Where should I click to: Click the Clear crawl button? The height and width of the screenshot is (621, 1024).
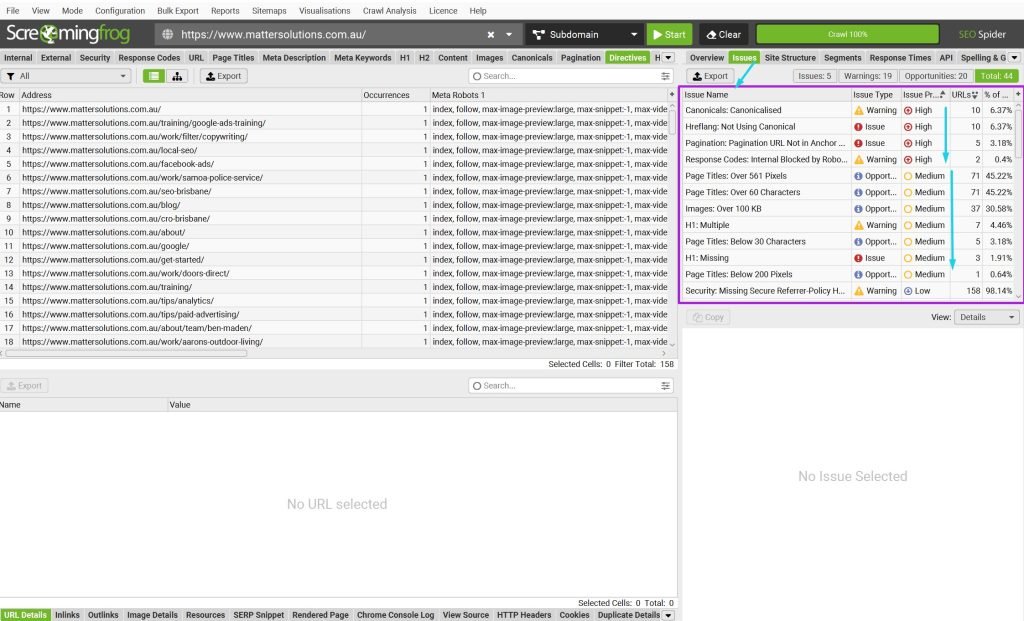point(723,34)
